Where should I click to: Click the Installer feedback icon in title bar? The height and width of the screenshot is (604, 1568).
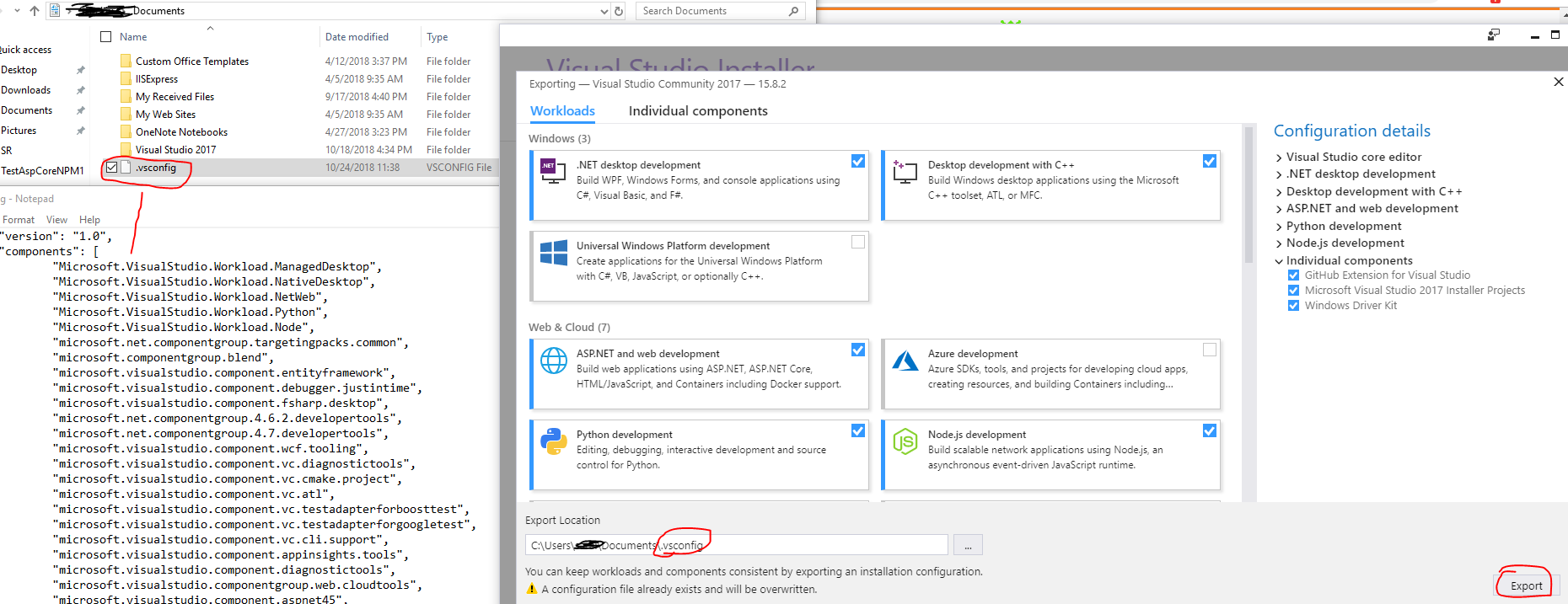(1494, 35)
